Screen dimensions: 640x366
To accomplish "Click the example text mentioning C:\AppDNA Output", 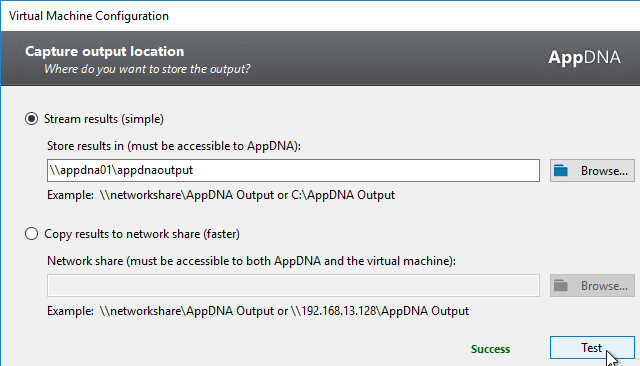I will coord(221,195).
